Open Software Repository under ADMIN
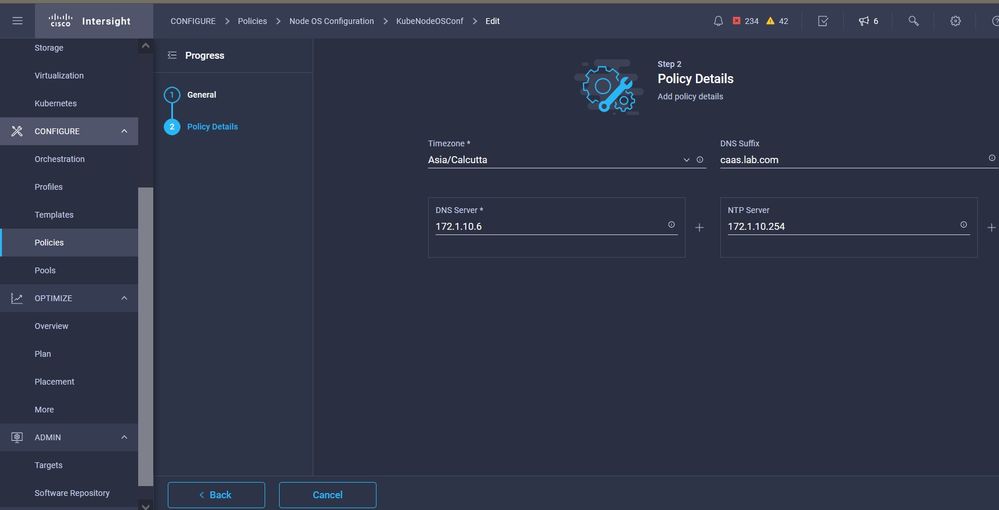 [72, 493]
